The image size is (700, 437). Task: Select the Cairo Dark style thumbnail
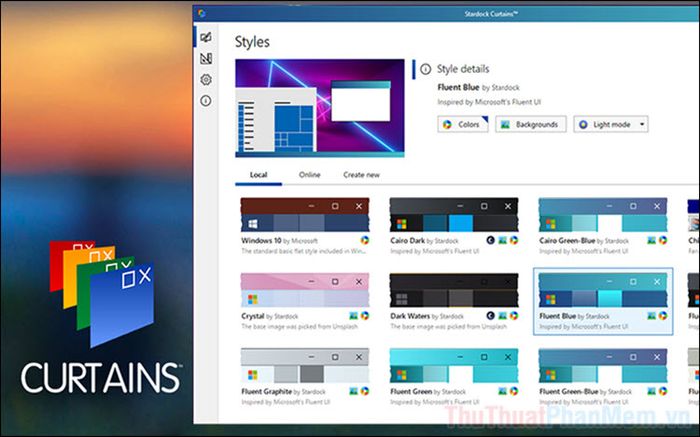(x=454, y=215)
